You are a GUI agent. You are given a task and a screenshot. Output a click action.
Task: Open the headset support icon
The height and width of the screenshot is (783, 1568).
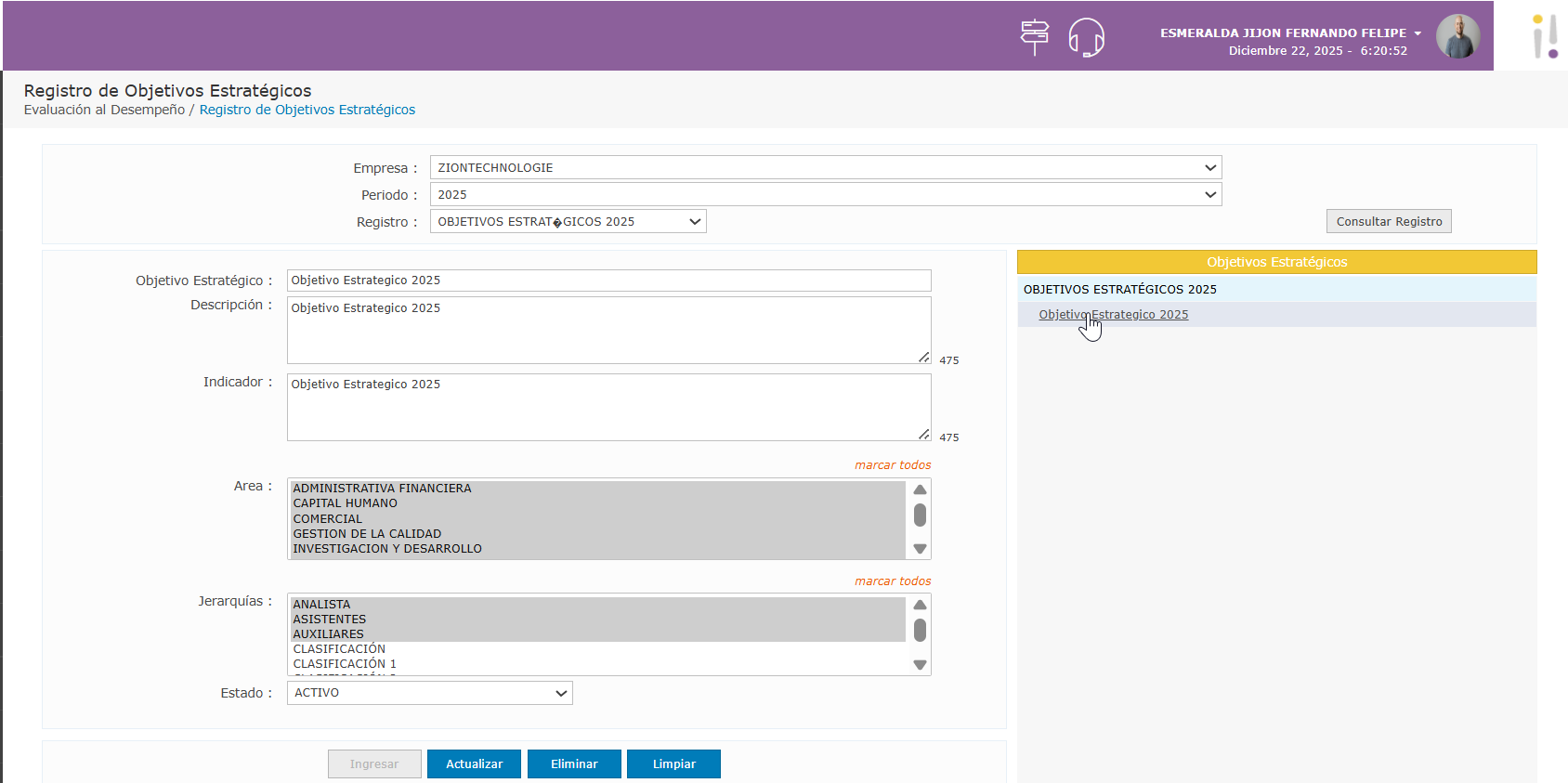1086,37
